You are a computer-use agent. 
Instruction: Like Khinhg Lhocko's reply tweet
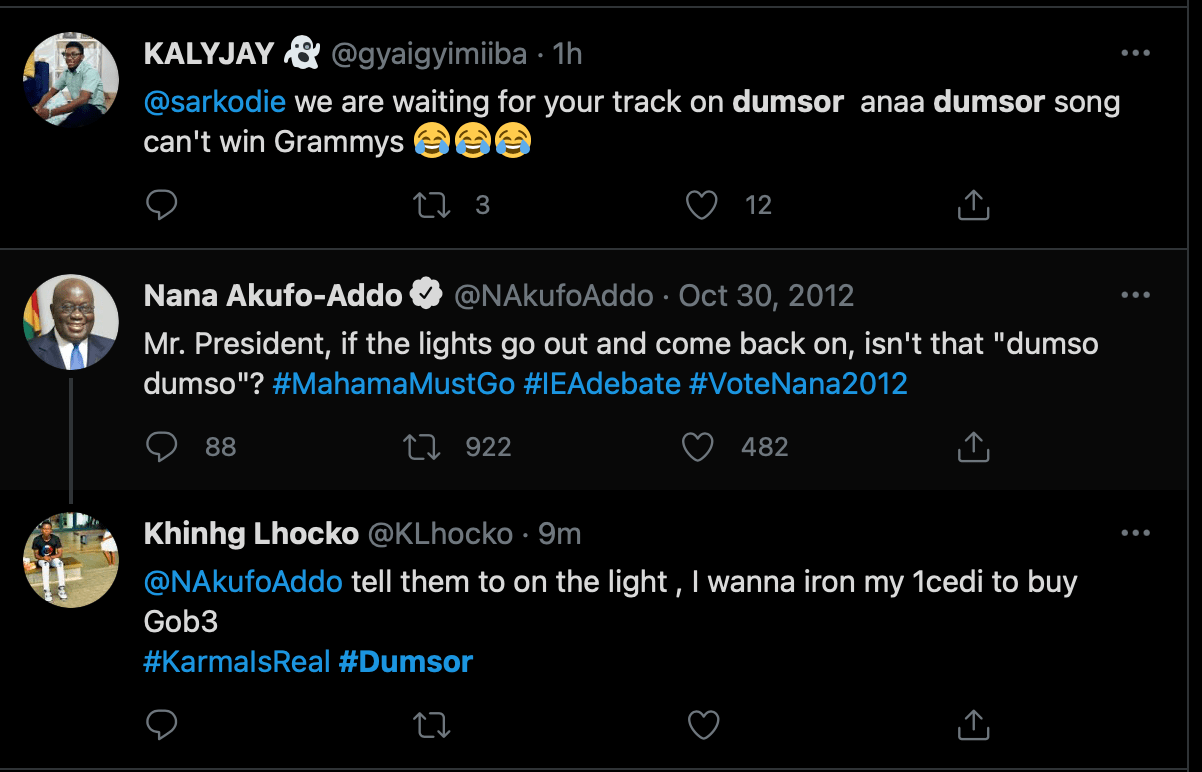pos(703,724)
